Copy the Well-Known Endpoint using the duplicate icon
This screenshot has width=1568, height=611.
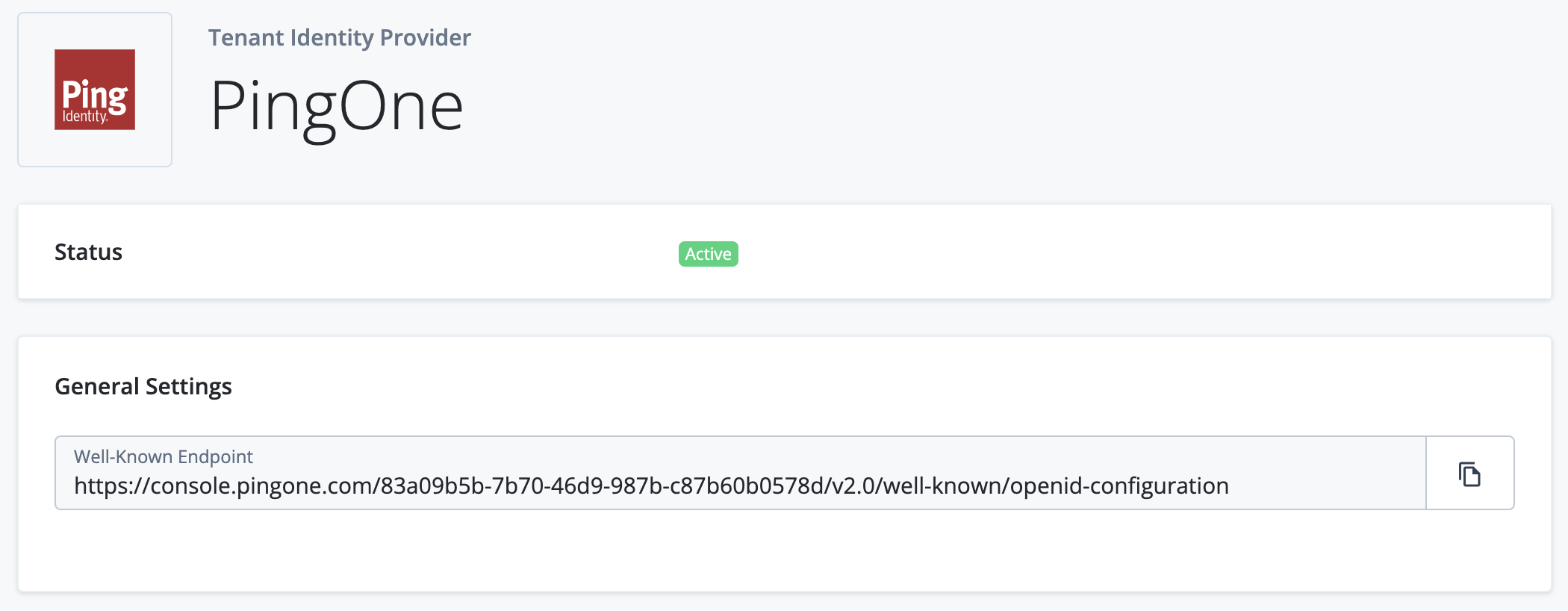click(x=1469, y=472)
